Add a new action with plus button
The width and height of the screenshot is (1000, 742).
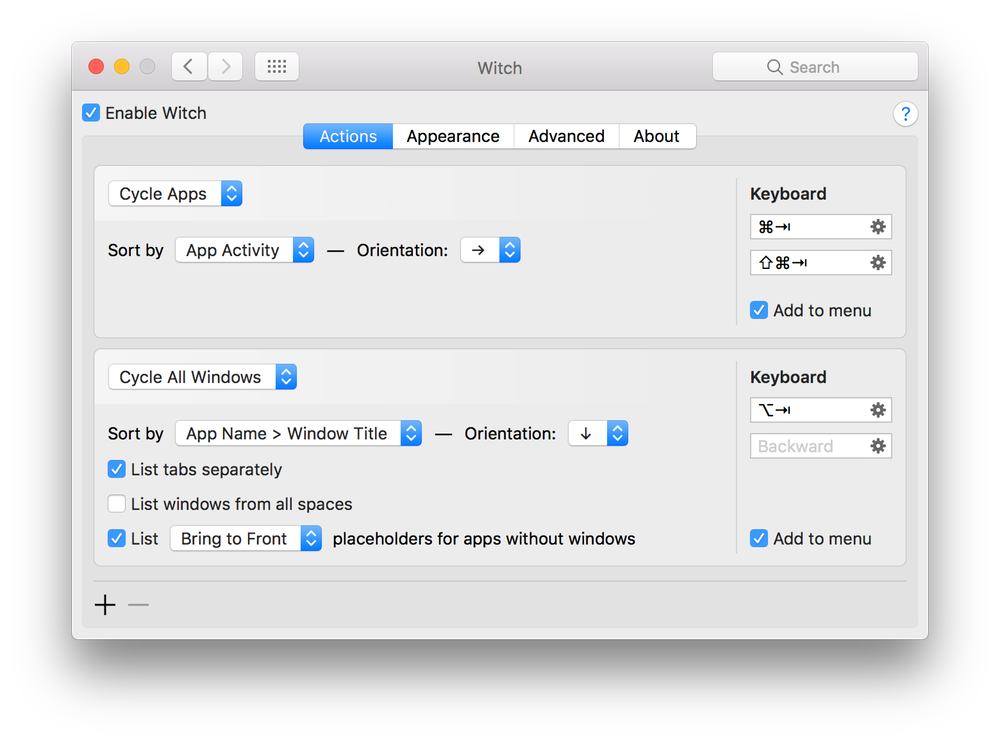(105, 605)
